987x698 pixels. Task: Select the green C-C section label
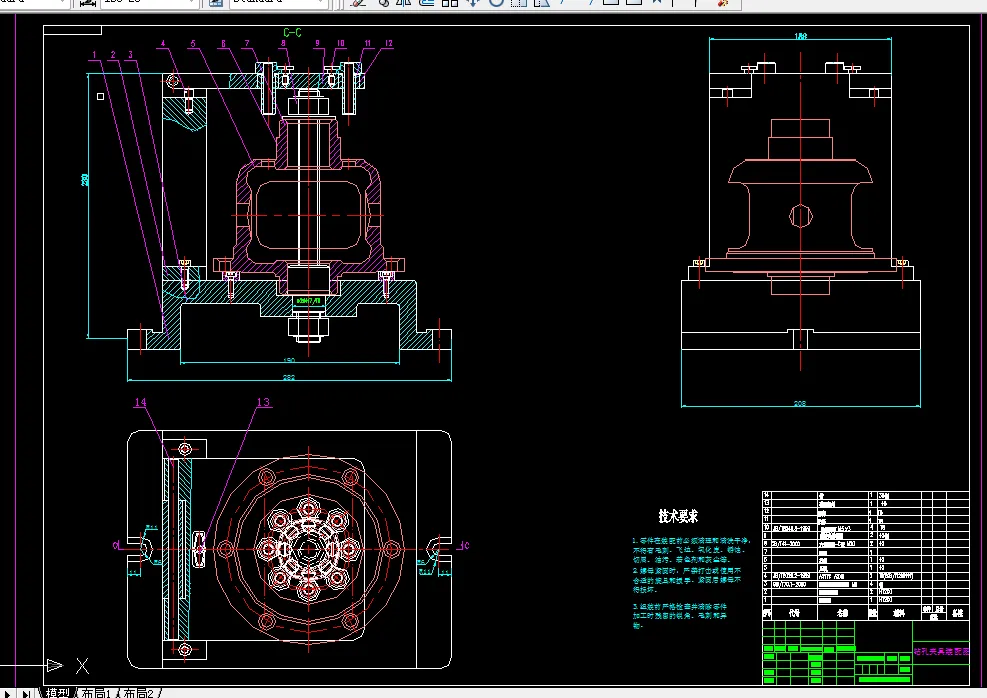pyautogui.click(x=292, y=33)
